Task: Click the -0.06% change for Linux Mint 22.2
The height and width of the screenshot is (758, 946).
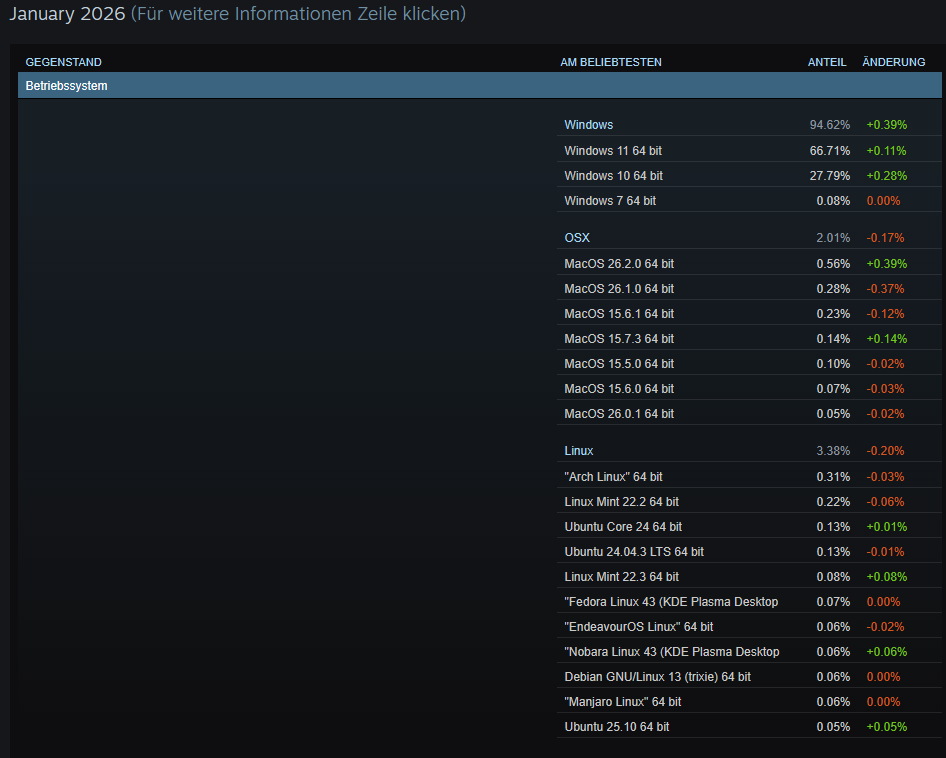Action: (x=885, y=502)
